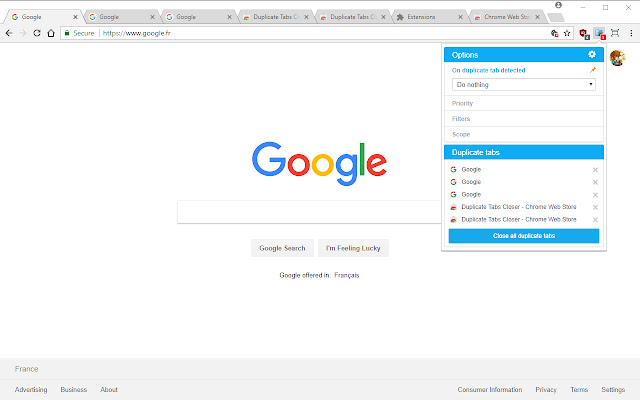The width and height of the screenshot is (640, 400).
Task: Click 'On duplicate tab detected' label
Action: tap(489, 70)
